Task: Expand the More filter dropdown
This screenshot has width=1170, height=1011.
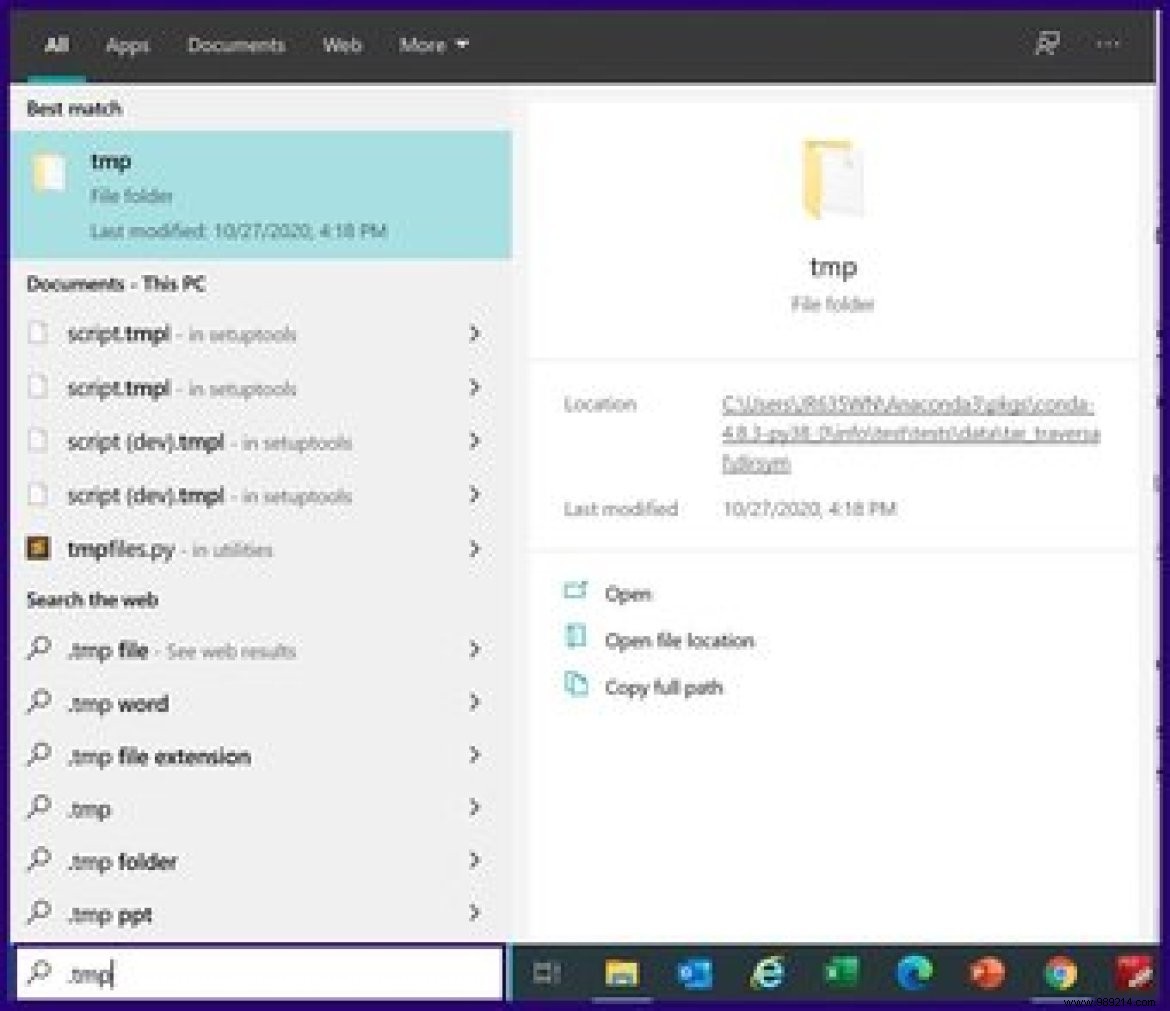Action: (434, 45)
